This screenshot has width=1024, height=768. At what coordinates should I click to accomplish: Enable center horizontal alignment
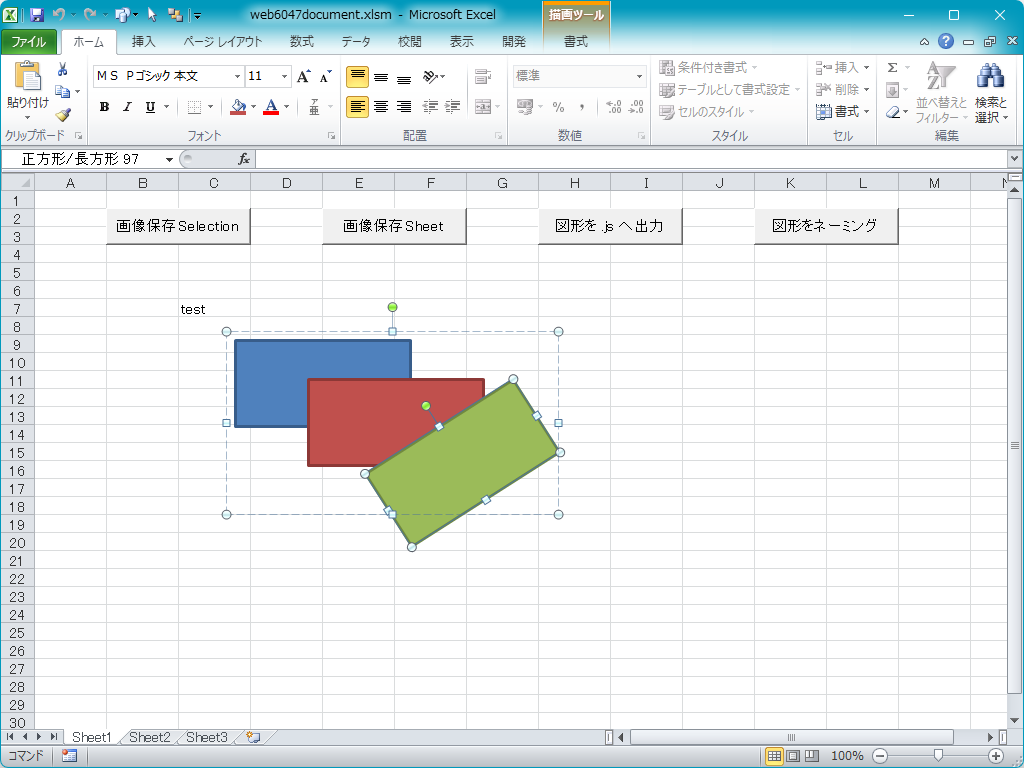pos(381,107)
